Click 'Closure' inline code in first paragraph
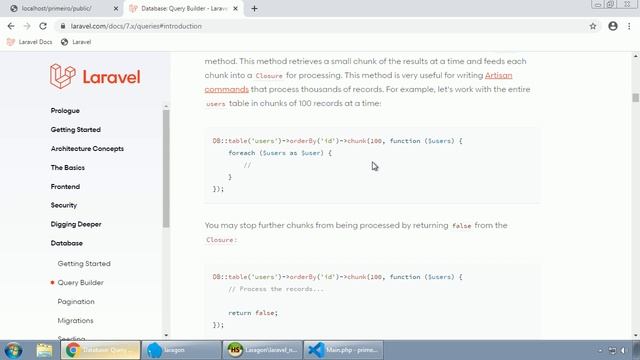This screenshot has height=360, width=640. pyautogui.click(x=269, y=76)
